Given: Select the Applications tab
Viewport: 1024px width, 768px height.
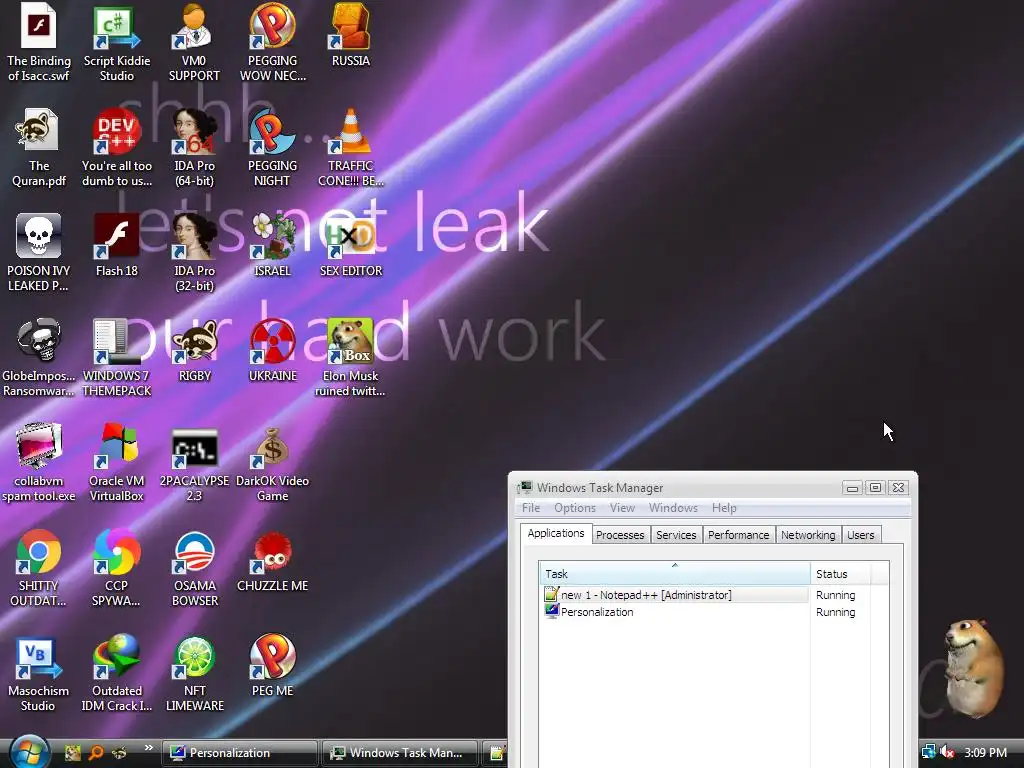Looking at the screenshot, I should pyautogui.click(x=556, y=533).
